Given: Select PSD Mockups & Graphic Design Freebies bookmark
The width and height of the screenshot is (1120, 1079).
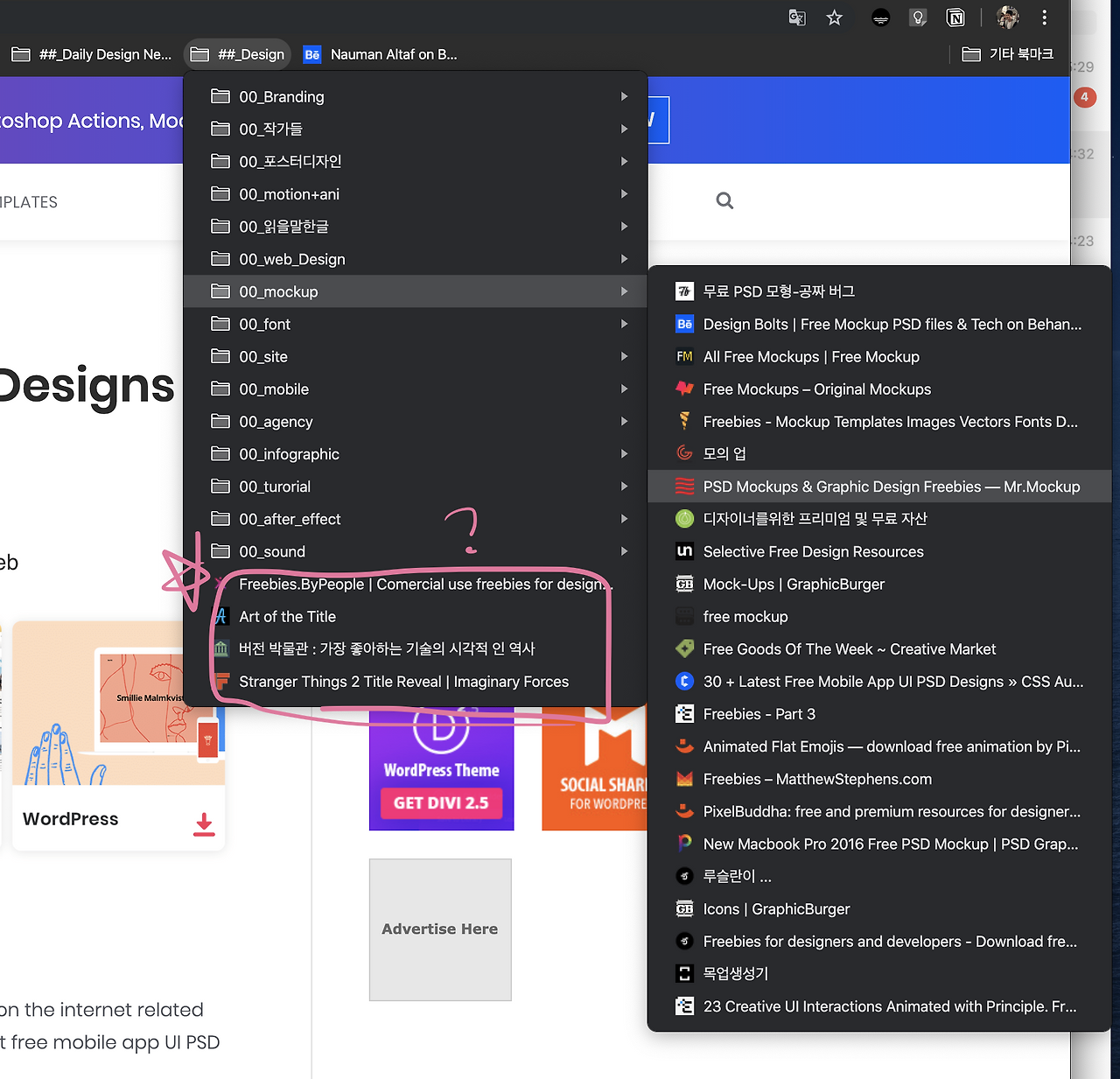Looking at the screenshot, I should 891,487.
